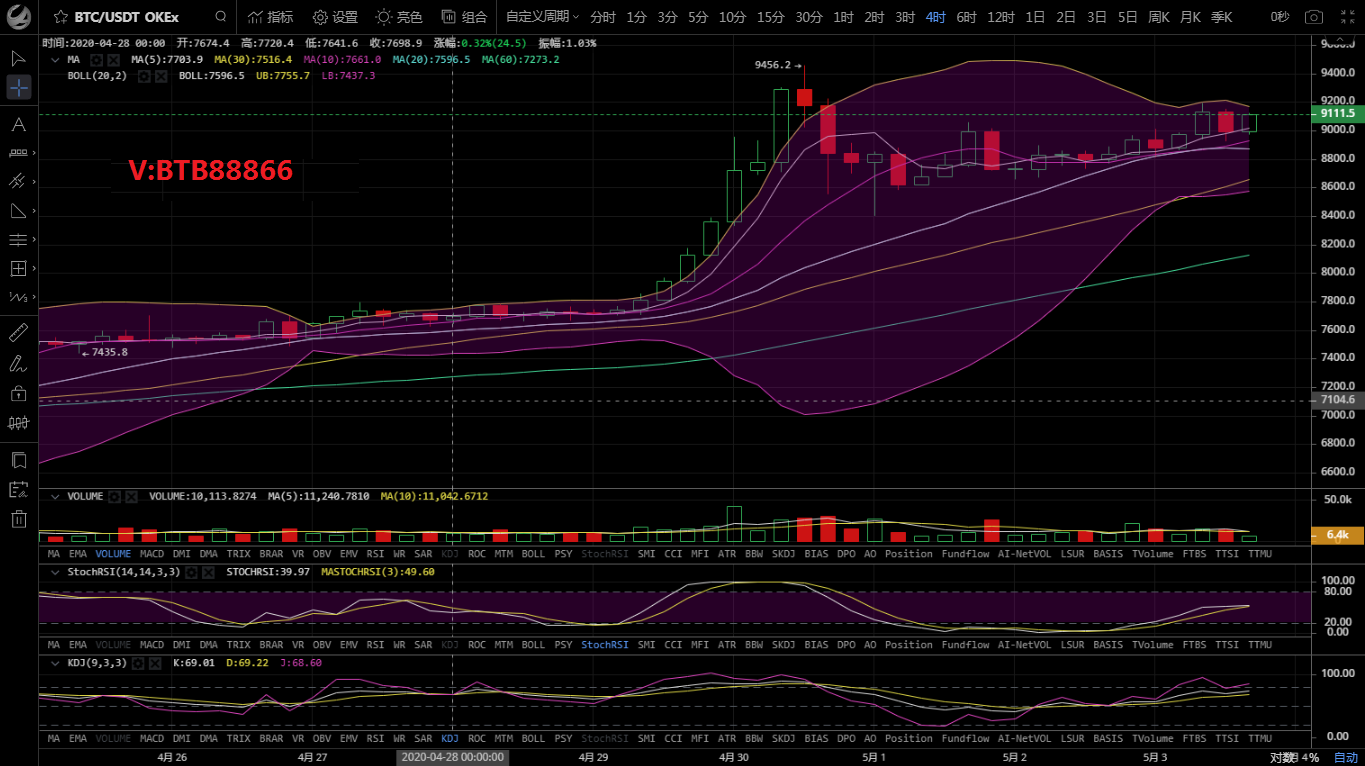The height and width of the screenshot is (766, 1365).
Task: Open the 自定义周期 custom period dropdown
Action: pyautogui.click(x=542, y=17)
